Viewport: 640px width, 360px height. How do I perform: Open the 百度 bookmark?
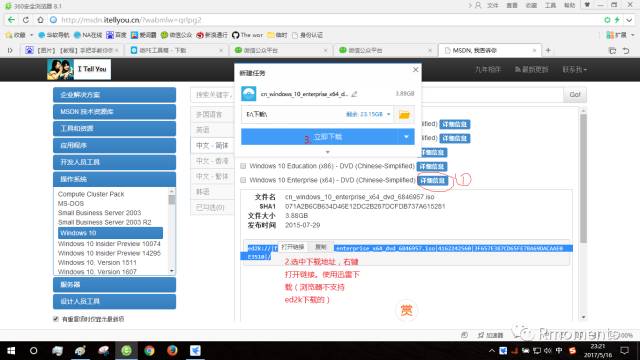[x=116, y=35]
